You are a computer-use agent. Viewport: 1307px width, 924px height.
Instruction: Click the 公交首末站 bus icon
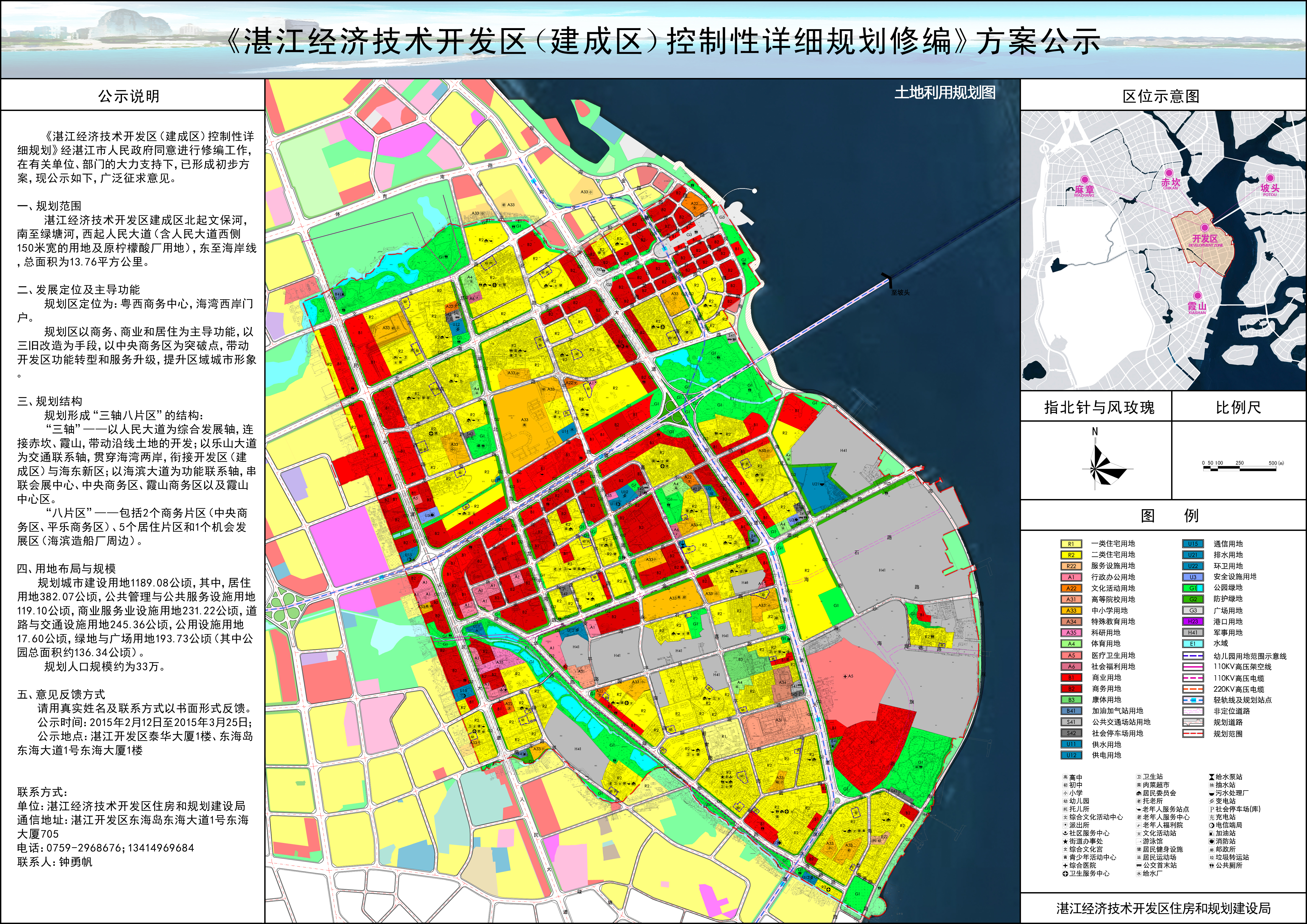tap(1139, 865)
